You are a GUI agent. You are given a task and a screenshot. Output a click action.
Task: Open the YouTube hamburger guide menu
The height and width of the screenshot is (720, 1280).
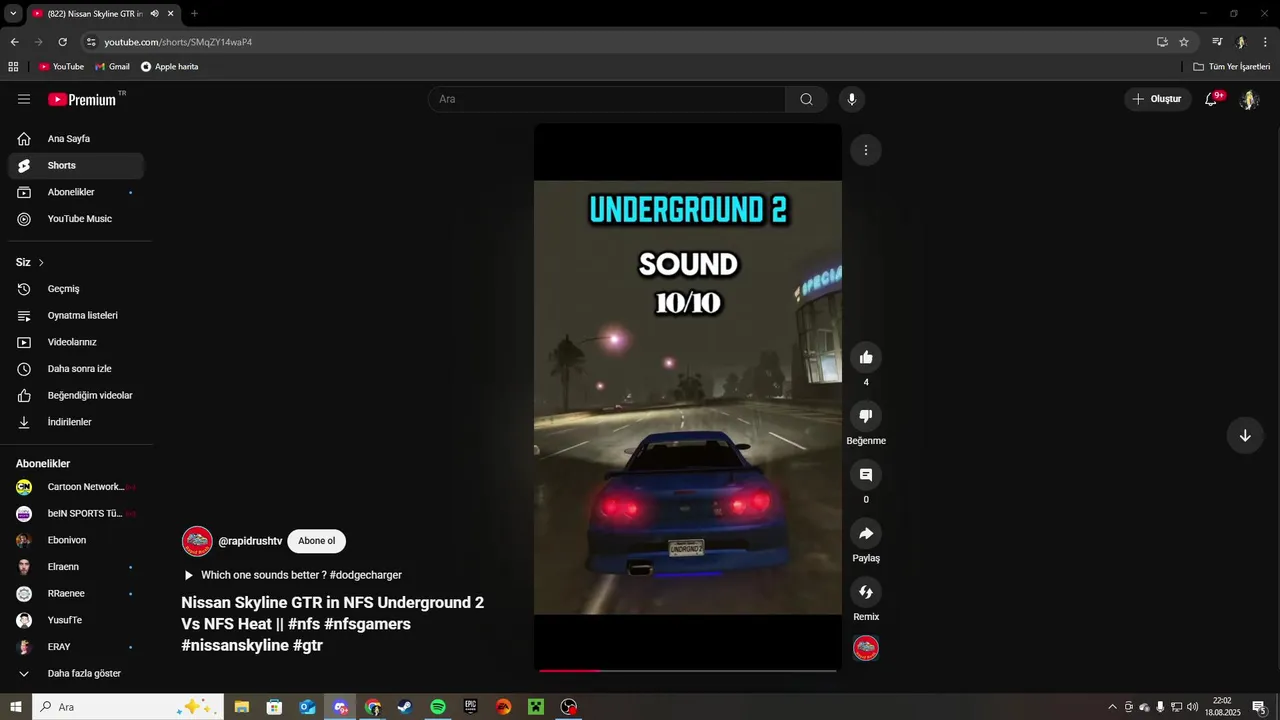click(x=24, y=99)
